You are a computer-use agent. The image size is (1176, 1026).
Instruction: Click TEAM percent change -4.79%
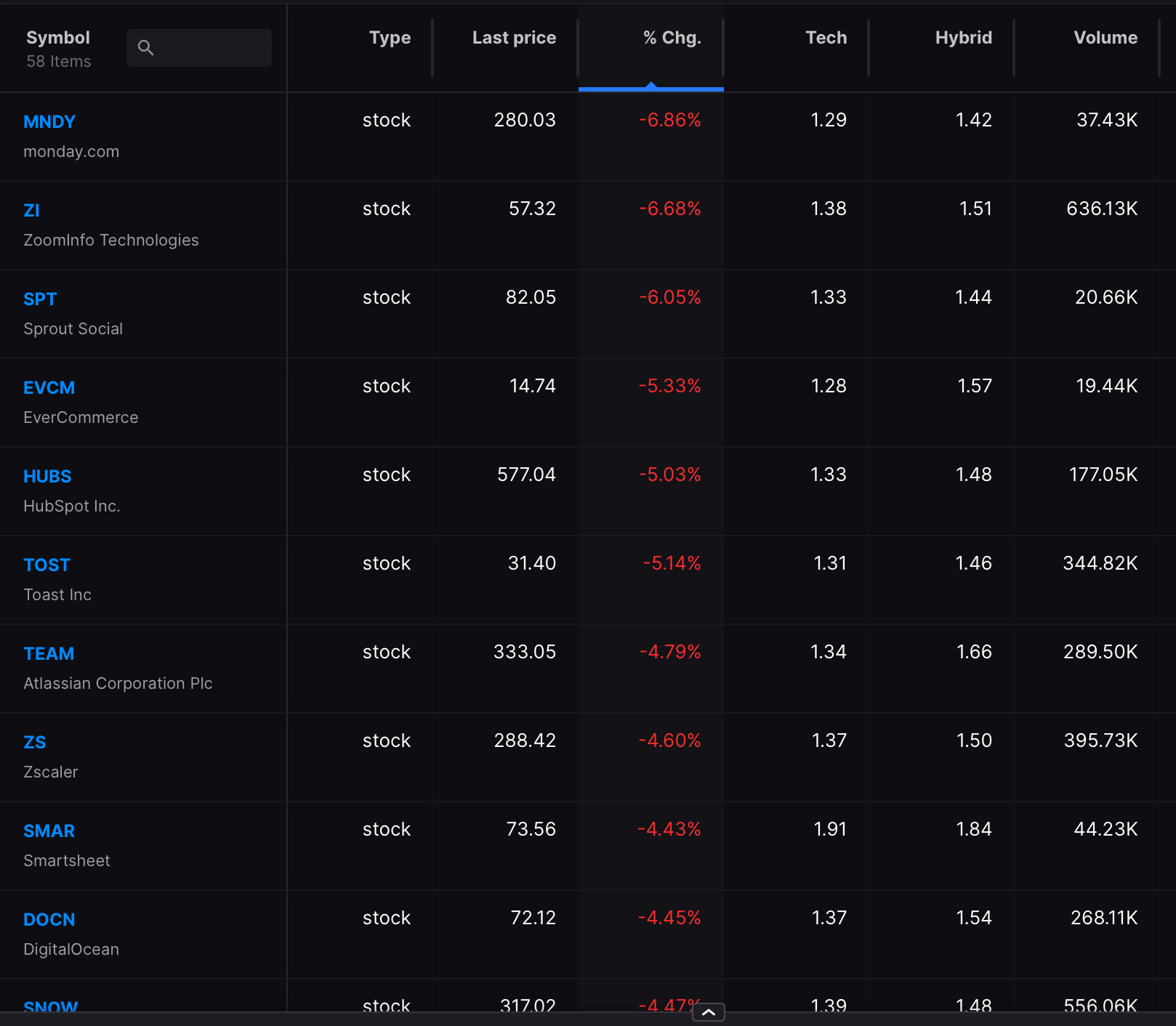pyautogui.click(x=670, y=652)
